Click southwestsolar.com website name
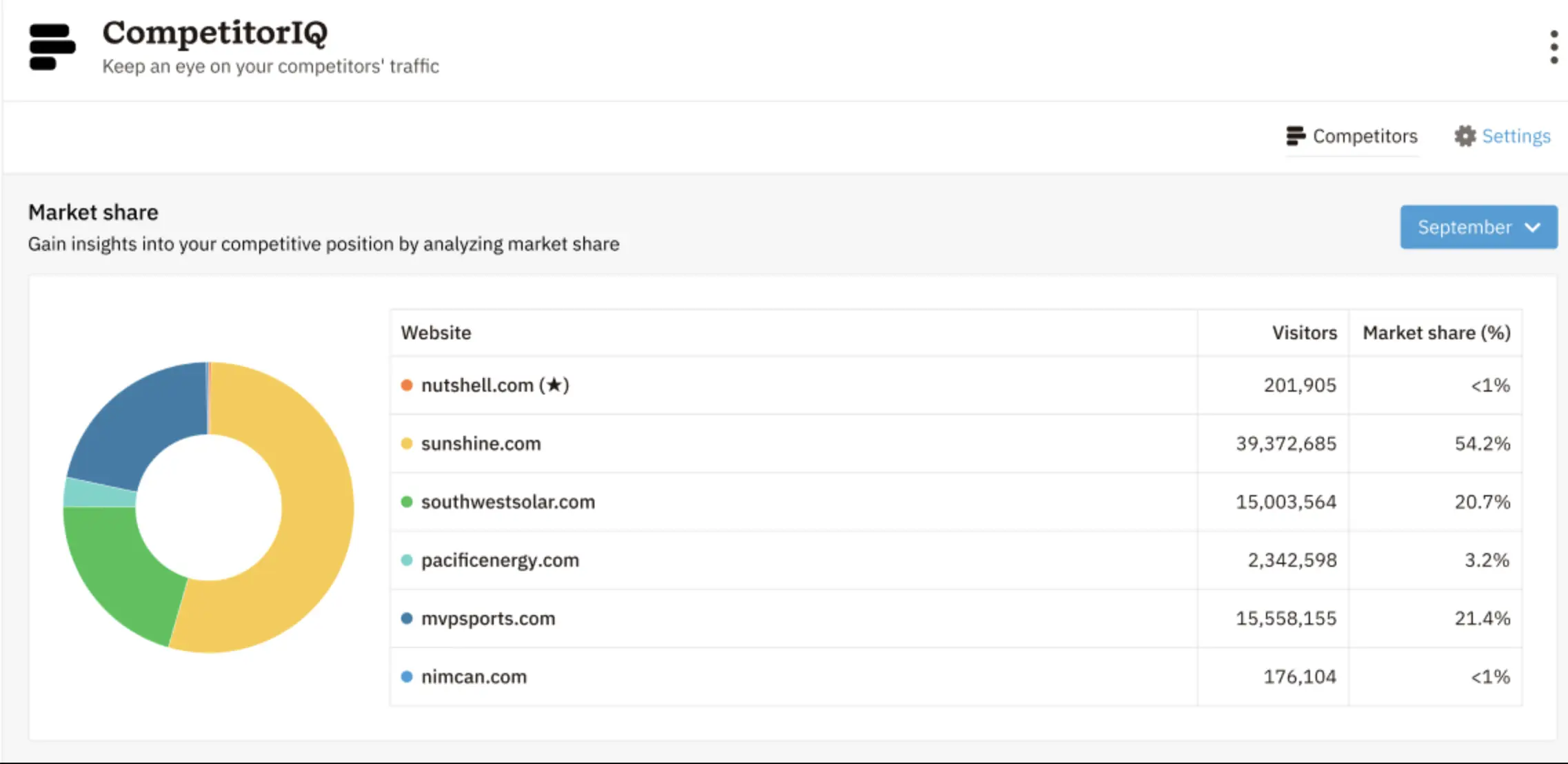This screenshot has width=1568, height=764. (508, 502)
